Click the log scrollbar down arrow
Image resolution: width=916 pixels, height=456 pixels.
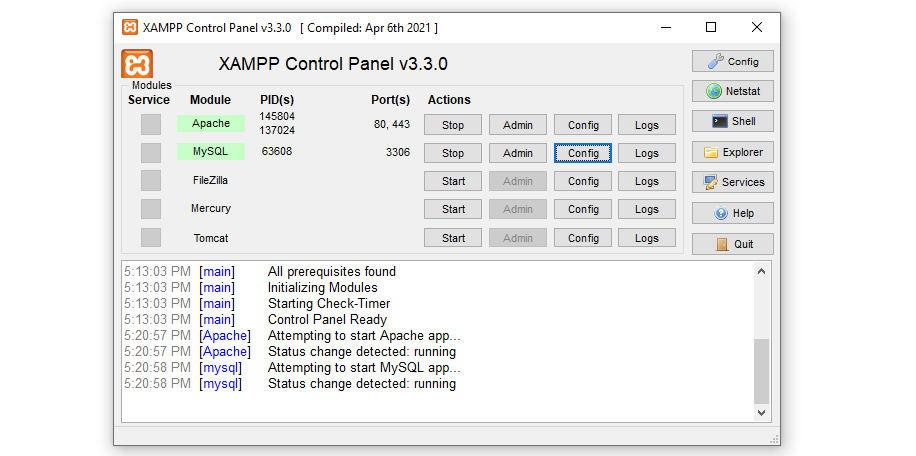tap(761, 412)
